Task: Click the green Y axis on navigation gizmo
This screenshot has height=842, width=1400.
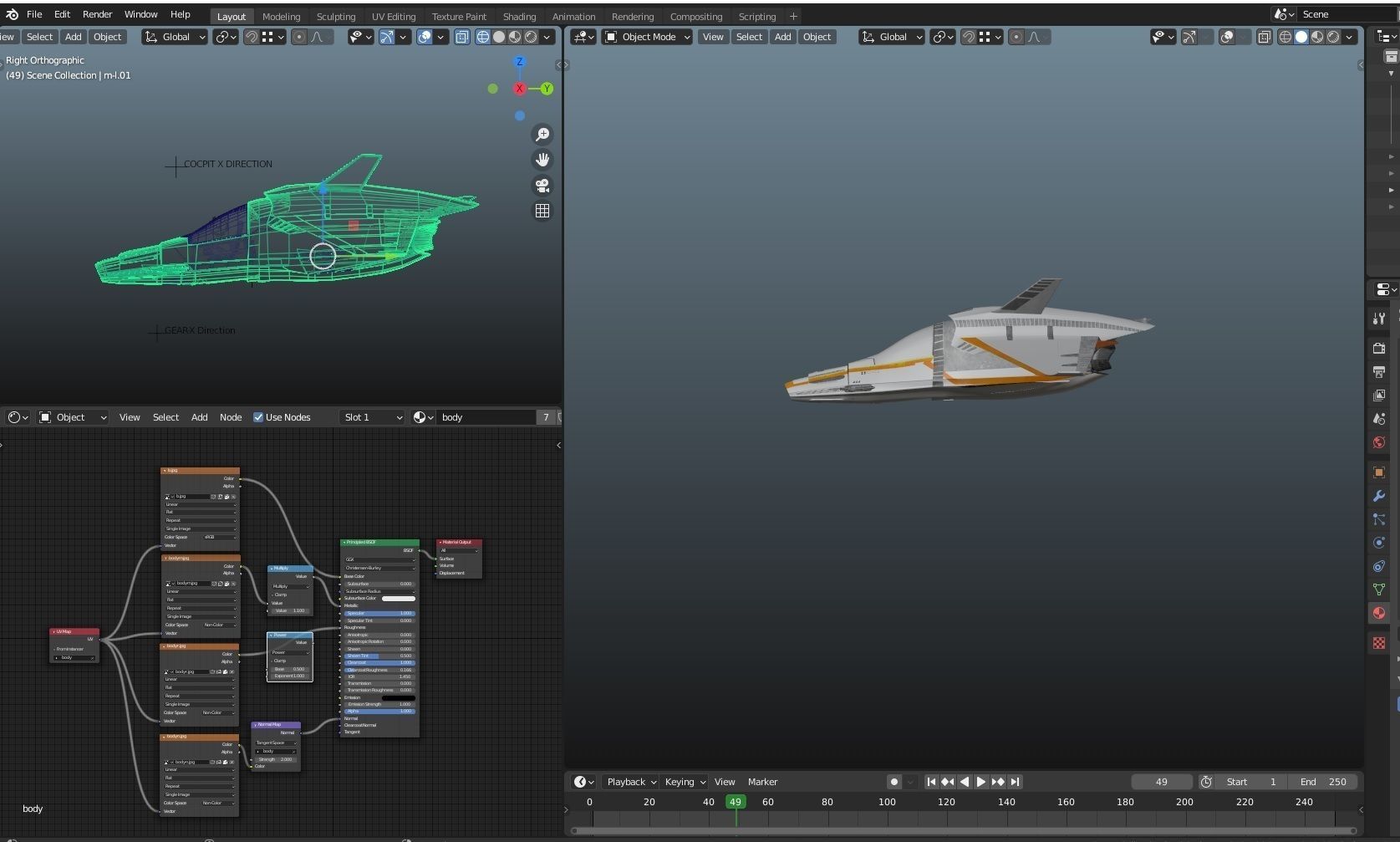Action: [547, 89]
